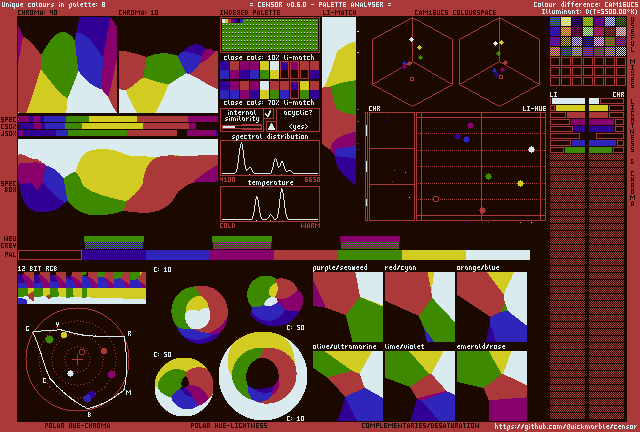This screenshot has width=640, height=432.
Task: Click yellow-over-green pair in 10% li-match row
Action: pos(264,70)
